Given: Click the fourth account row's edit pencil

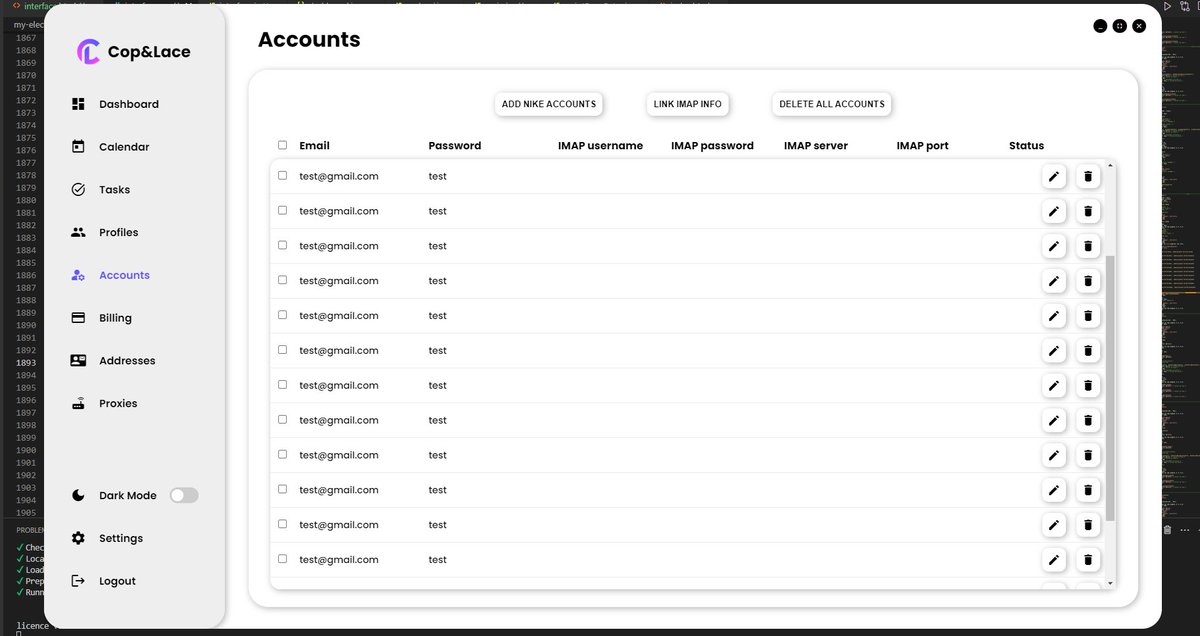Looking at the screenshot, I should tap(1053, 282).
